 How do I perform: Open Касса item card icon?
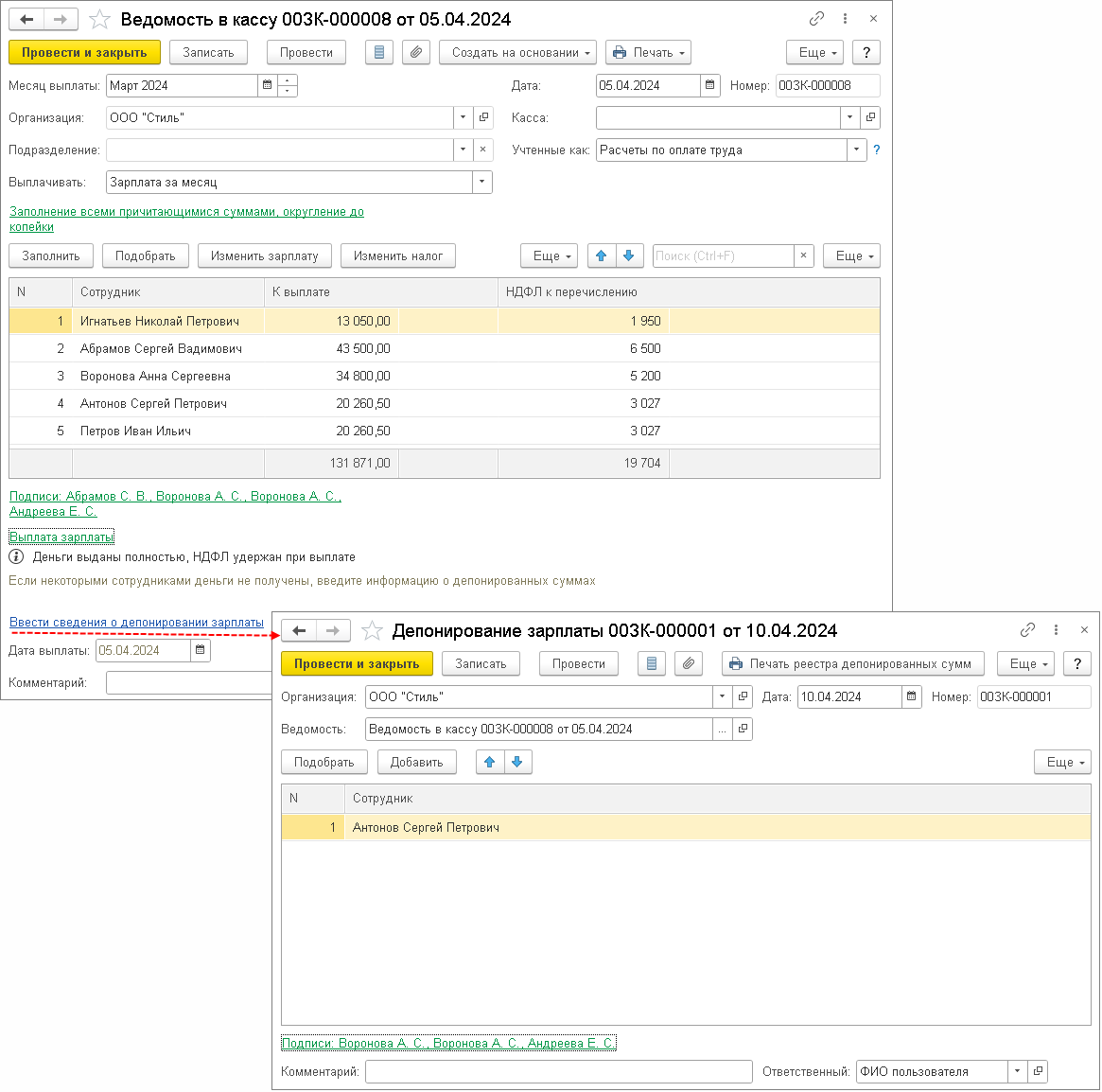(870, 117)
